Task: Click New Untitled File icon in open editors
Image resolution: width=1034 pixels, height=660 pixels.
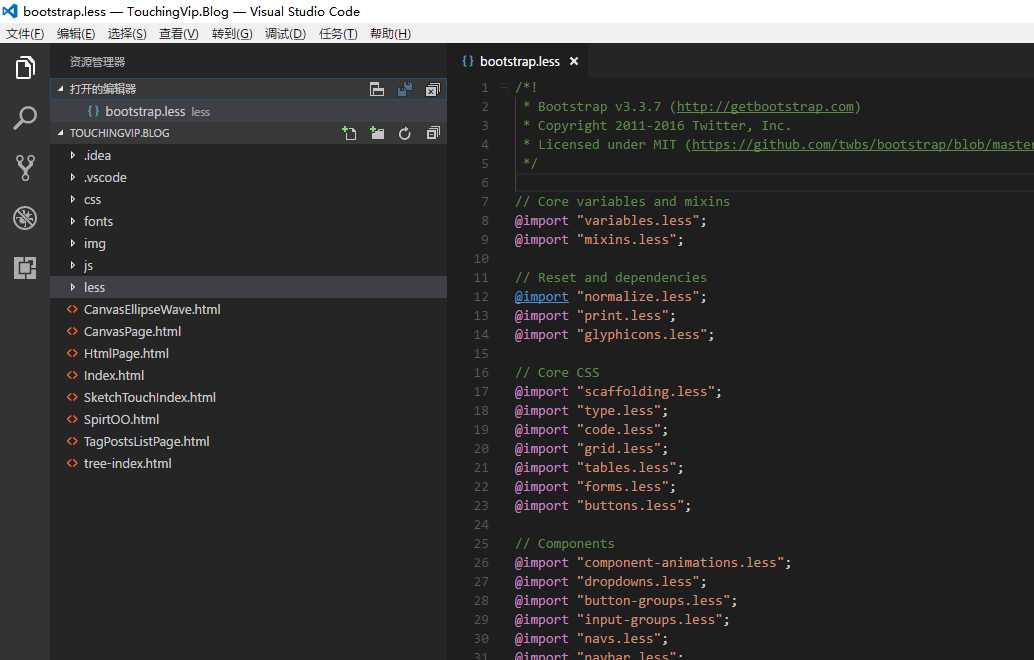Action: pos(377,89)
